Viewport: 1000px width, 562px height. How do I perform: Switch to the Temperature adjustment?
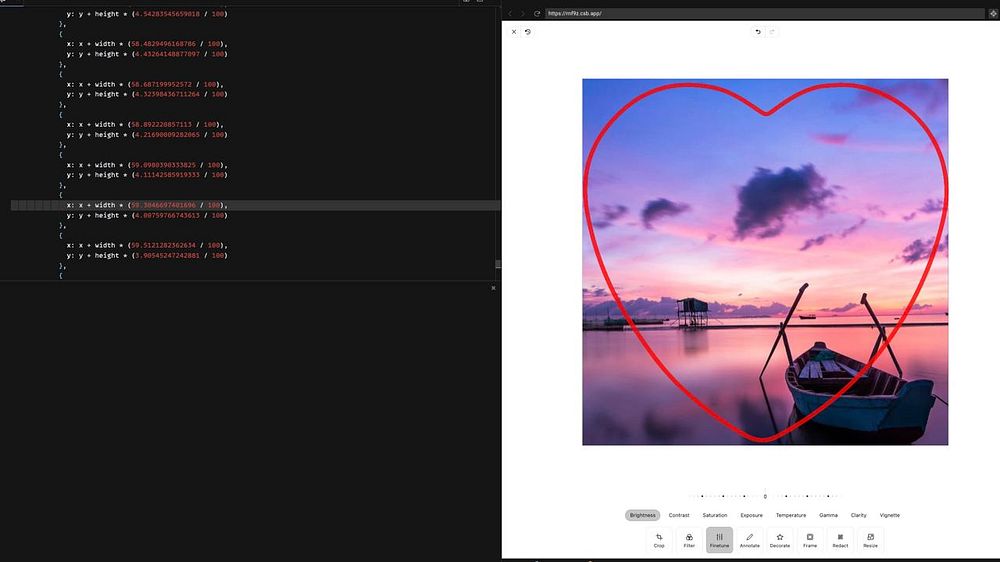(791, 515)
